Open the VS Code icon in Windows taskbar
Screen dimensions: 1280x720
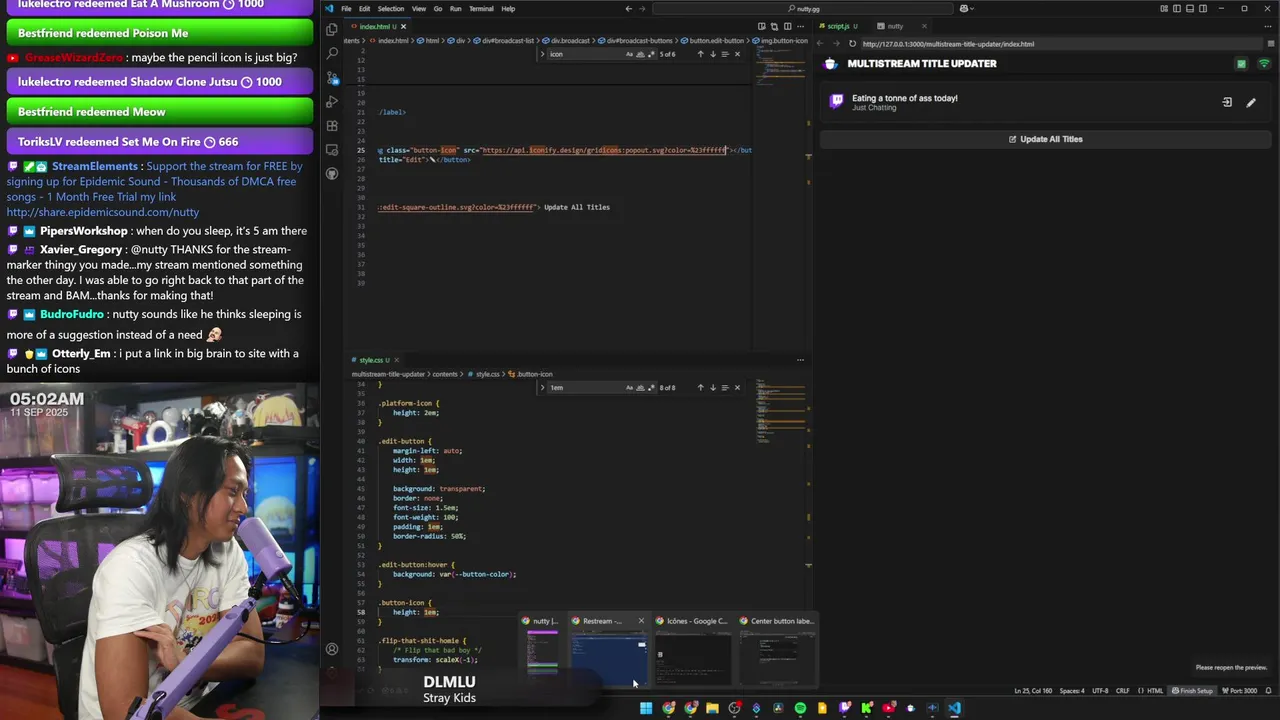point(954,708)
